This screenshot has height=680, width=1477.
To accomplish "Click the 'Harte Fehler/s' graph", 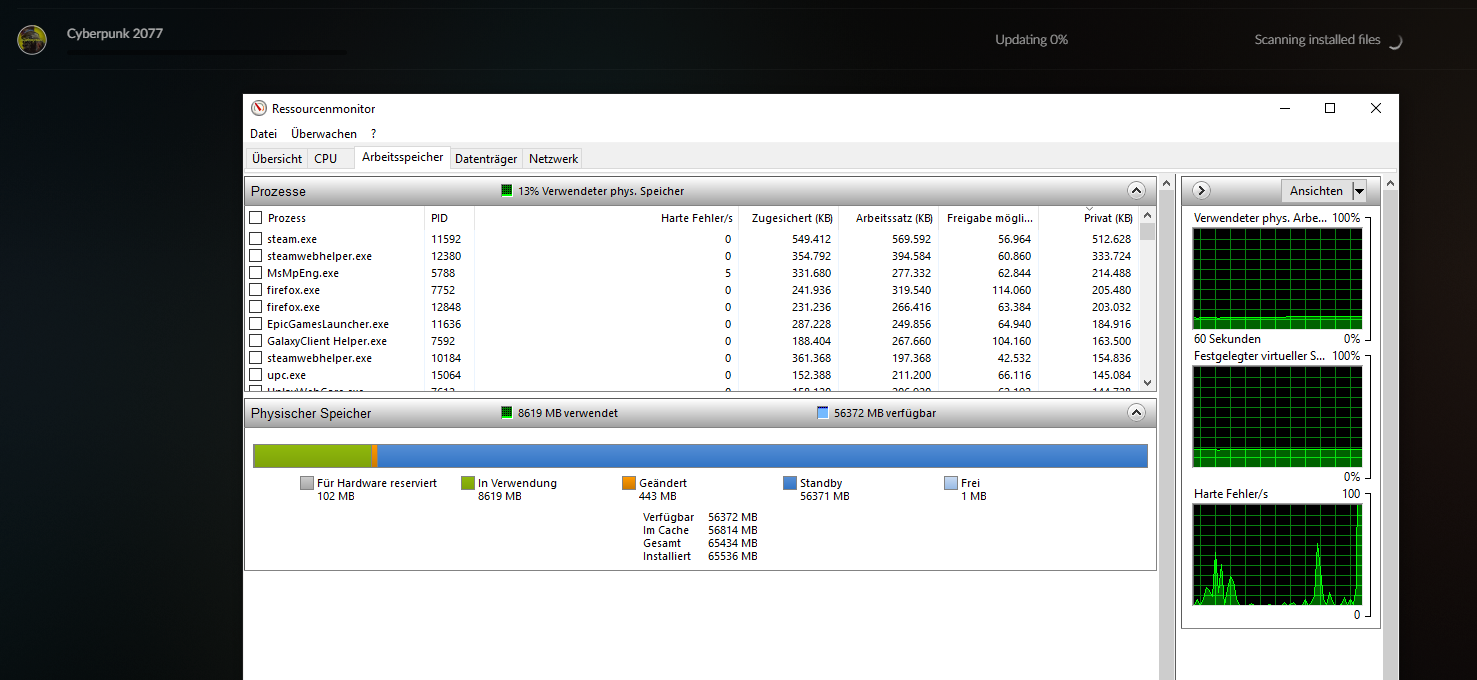I will [x=1277, y=554].
